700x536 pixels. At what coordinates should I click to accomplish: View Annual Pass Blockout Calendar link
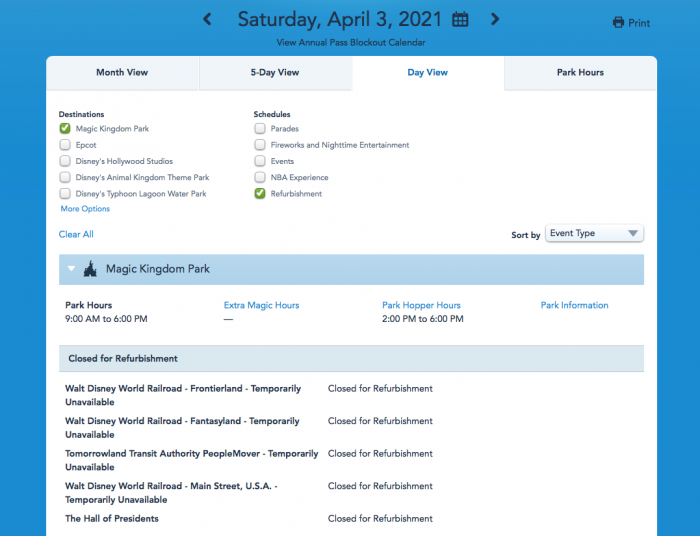[x=350, y=43]
